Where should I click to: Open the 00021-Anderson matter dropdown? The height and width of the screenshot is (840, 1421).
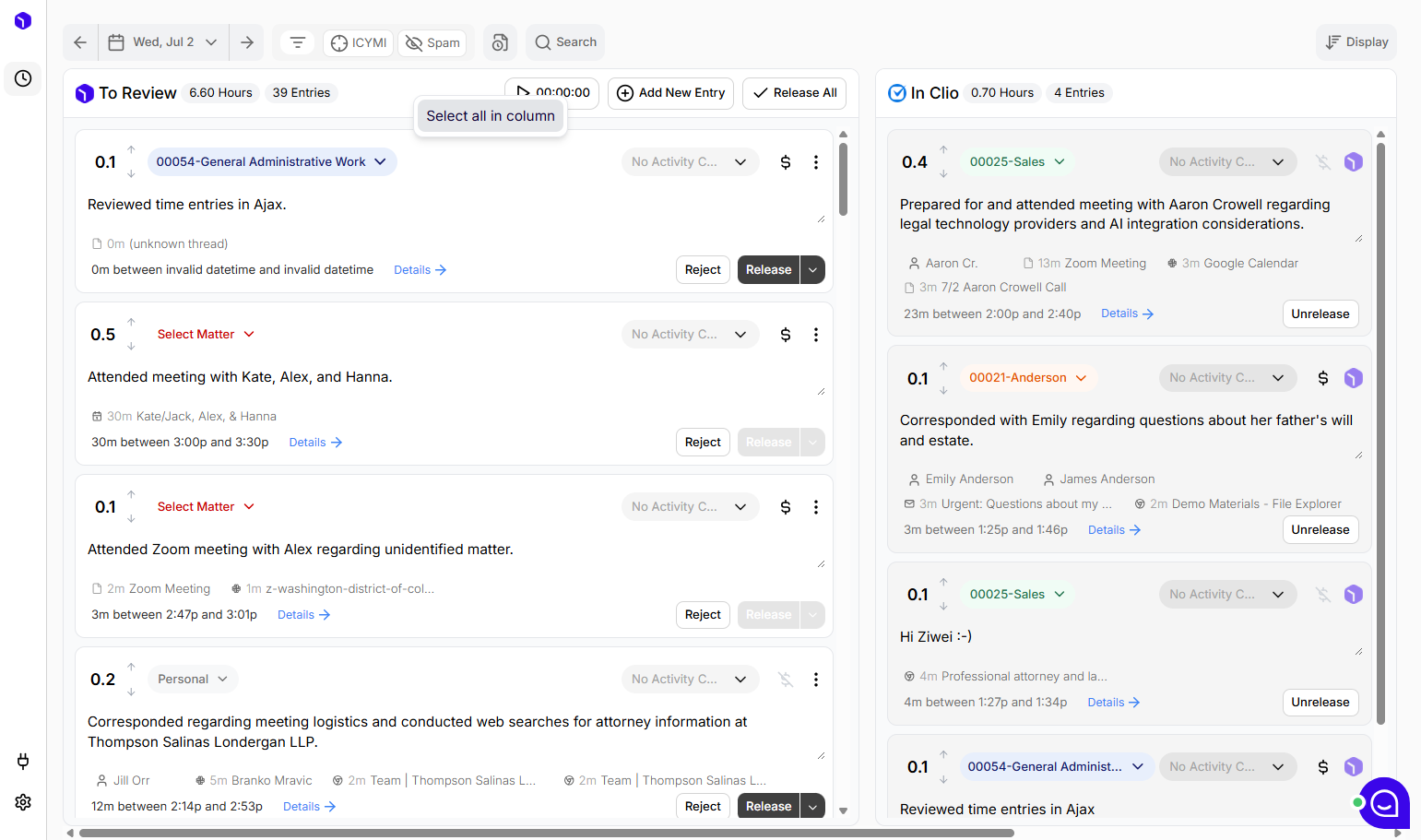tap(1028, 378)
